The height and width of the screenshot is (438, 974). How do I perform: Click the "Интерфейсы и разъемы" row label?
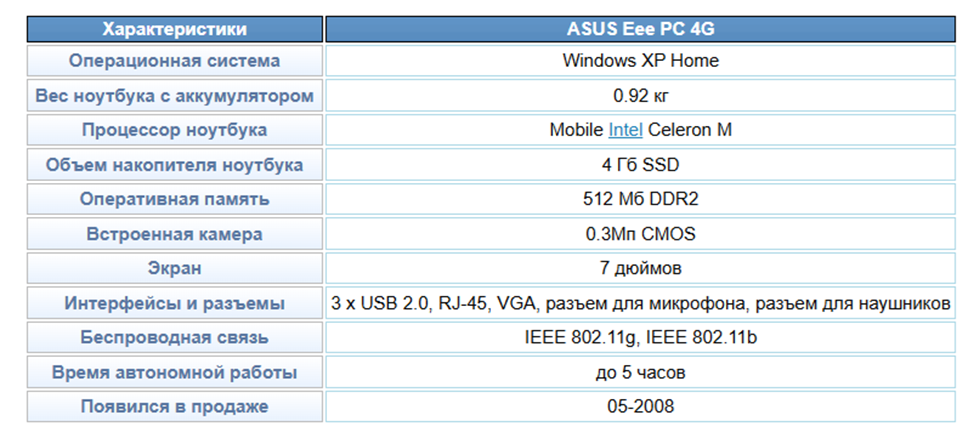point(175,303)
